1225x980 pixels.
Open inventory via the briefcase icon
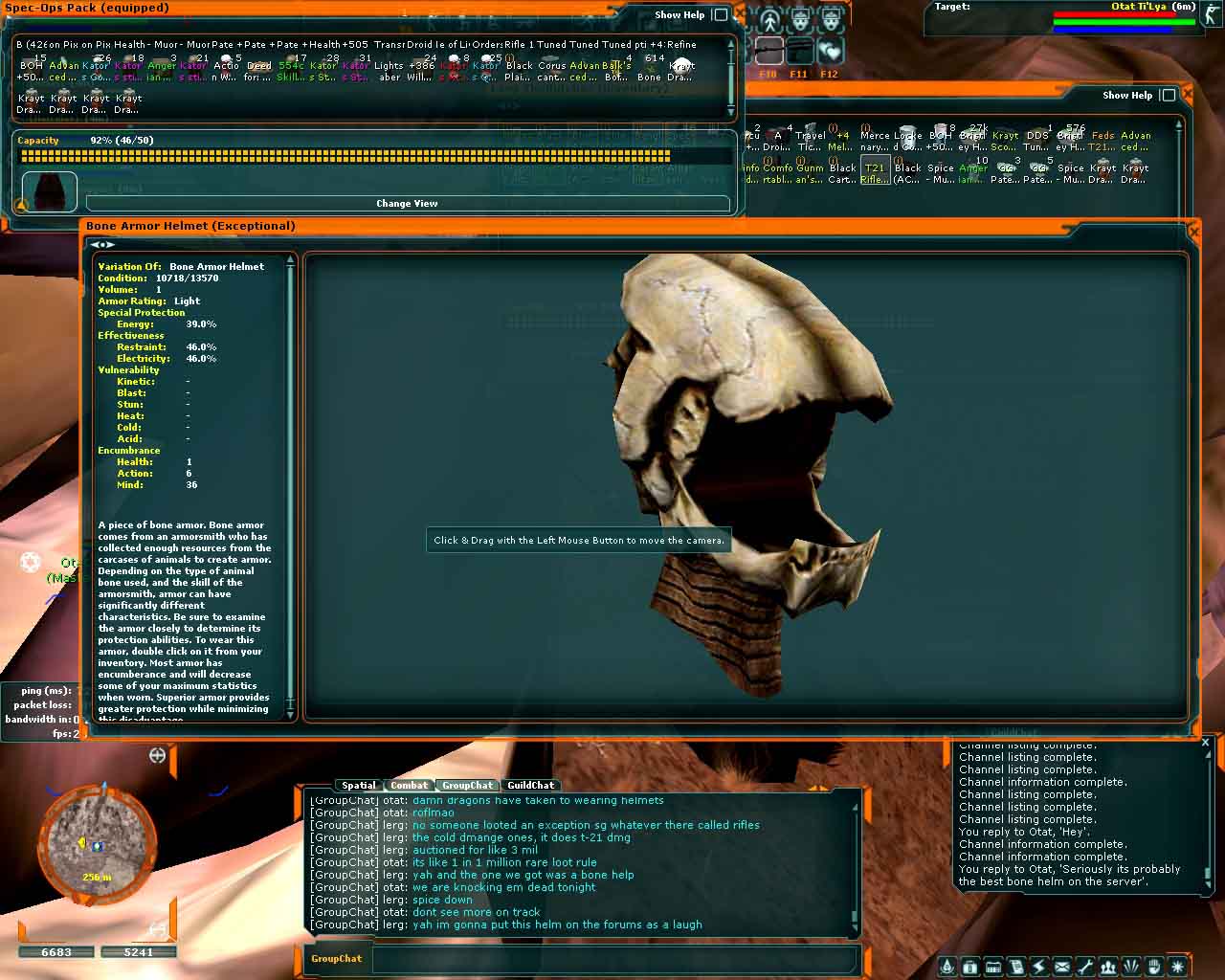point(969,967)
